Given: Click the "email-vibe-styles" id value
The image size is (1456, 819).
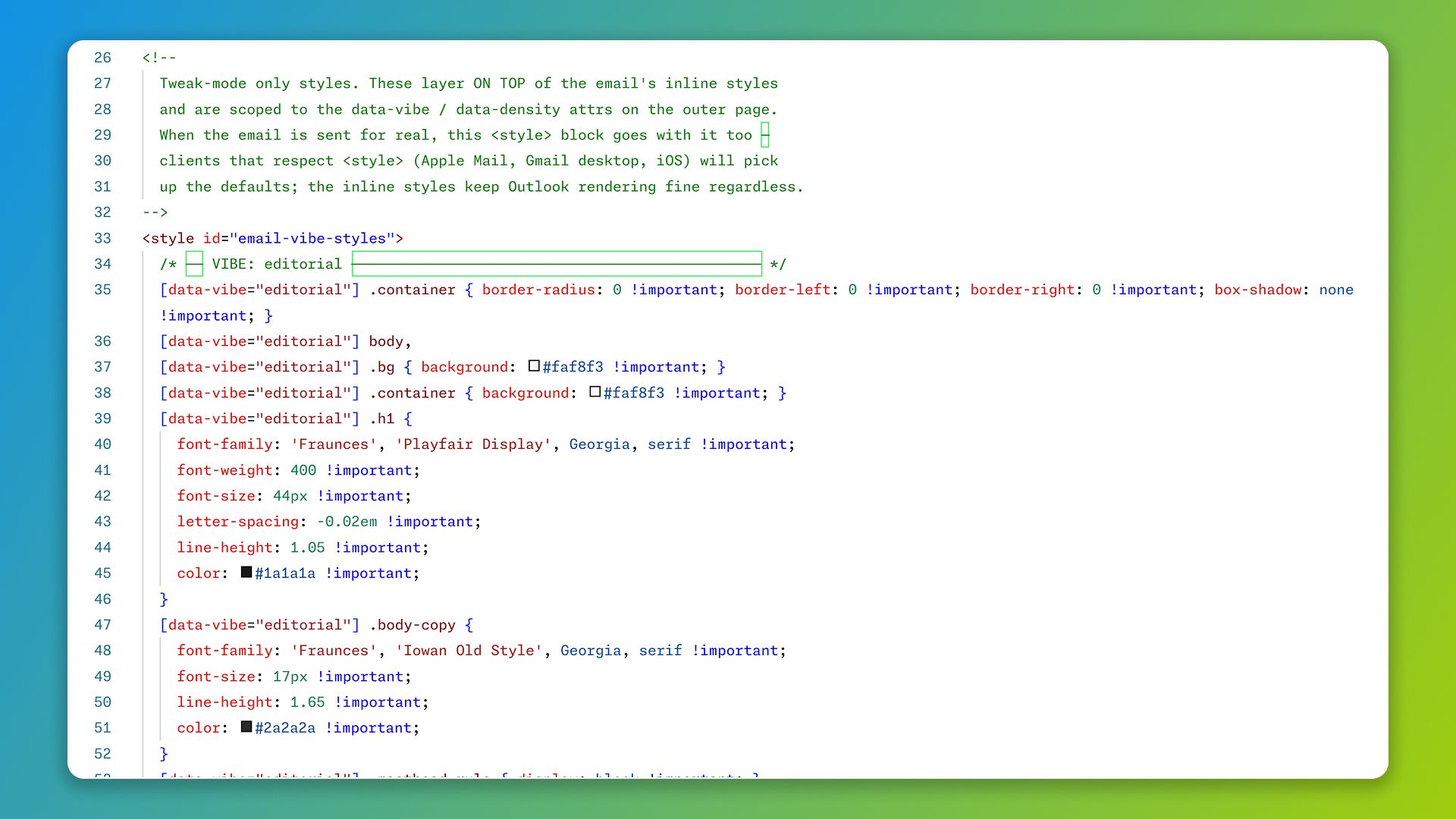Looking at the screenshot, I should [x=312, y=238].
